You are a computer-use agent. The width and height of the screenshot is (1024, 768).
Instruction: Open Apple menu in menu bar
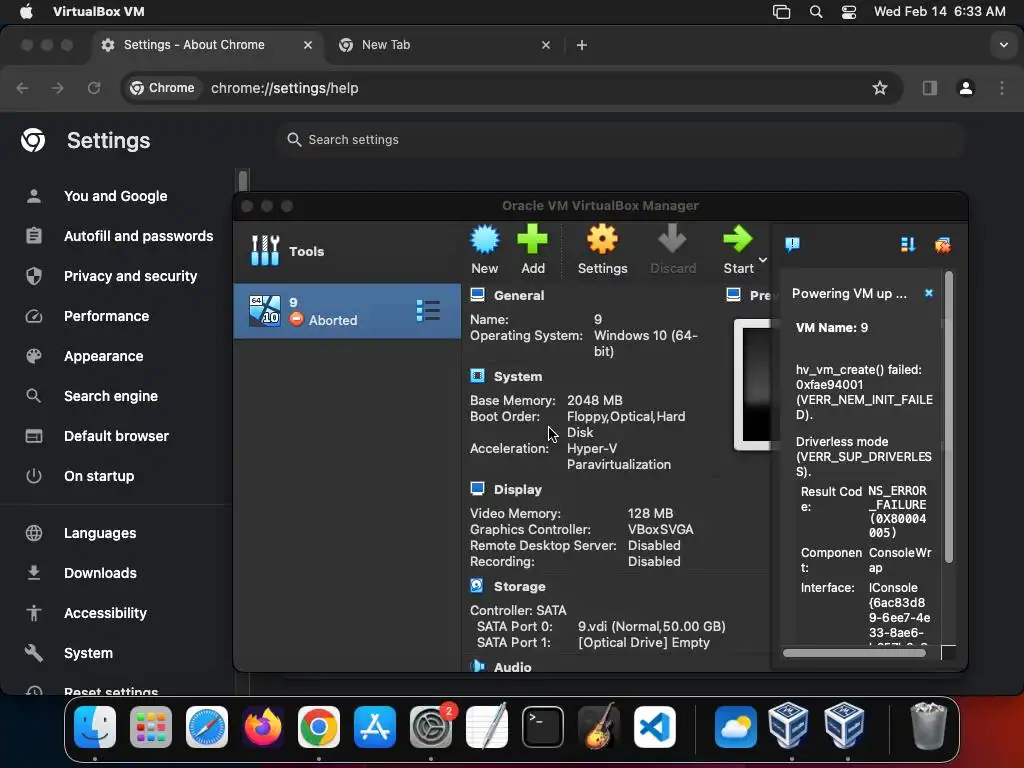coord(26,12)
